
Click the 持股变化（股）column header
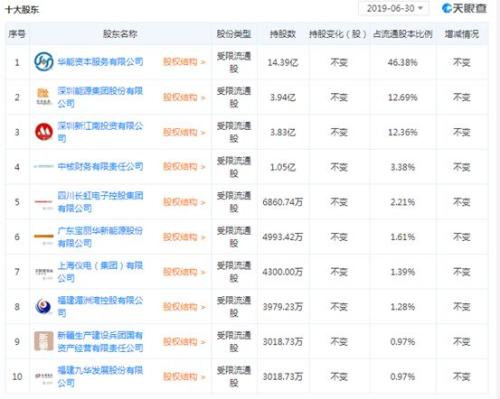338,34
